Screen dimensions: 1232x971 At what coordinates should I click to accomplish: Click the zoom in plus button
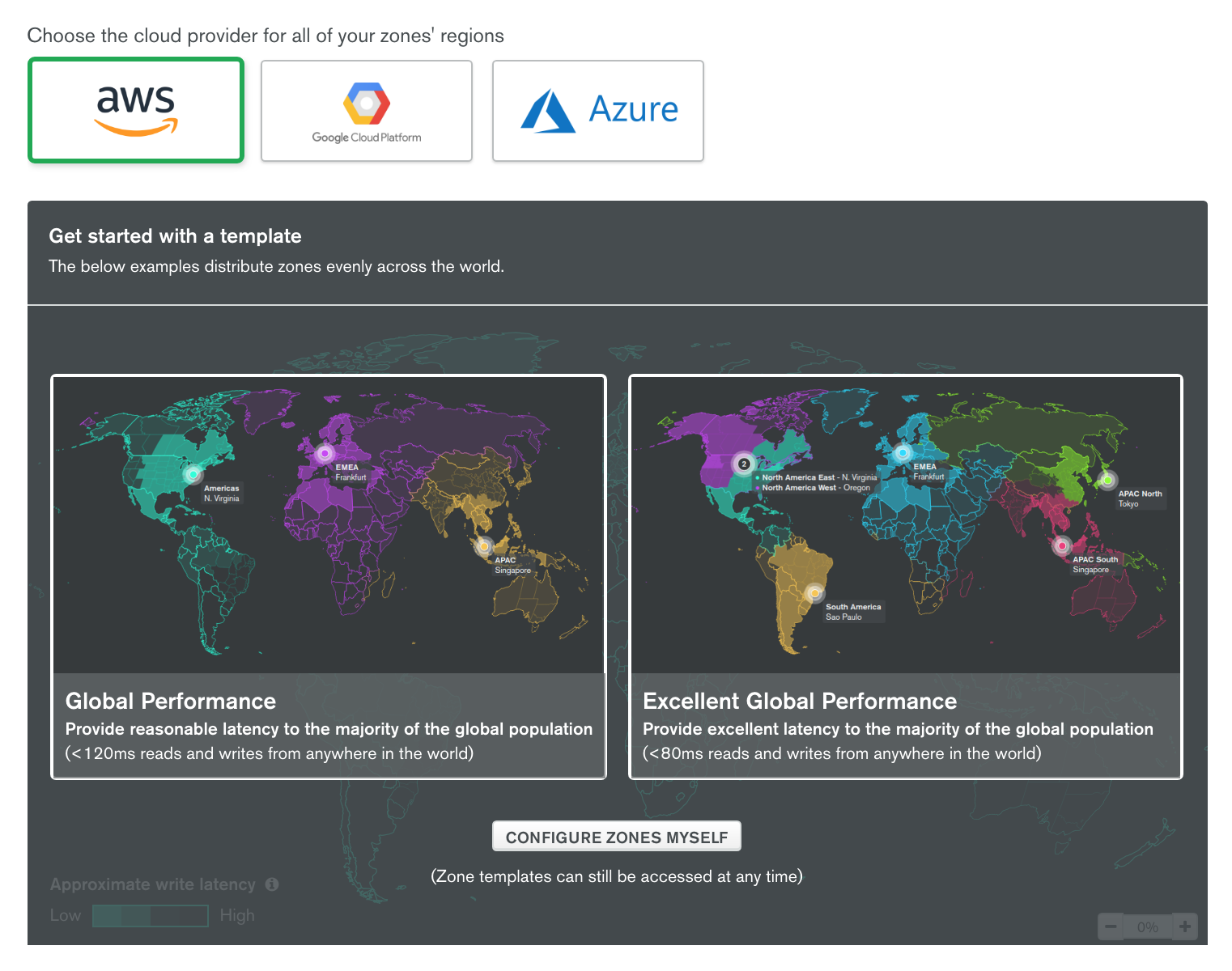(1185, 926)
